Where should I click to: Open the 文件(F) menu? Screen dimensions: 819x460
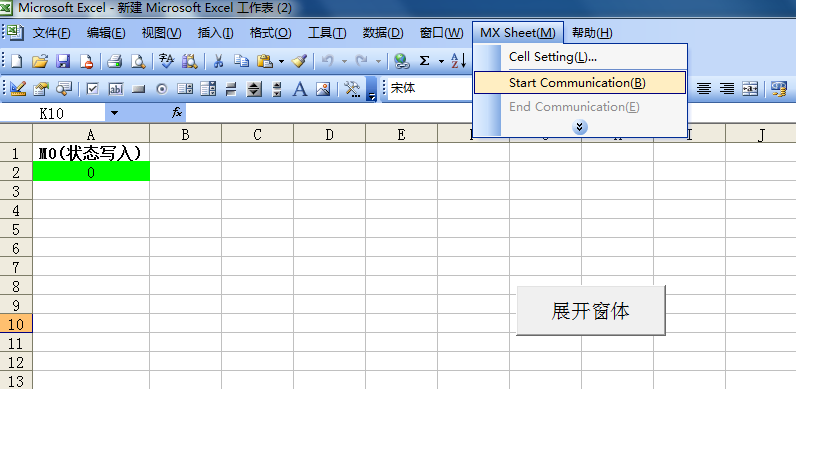51,33
